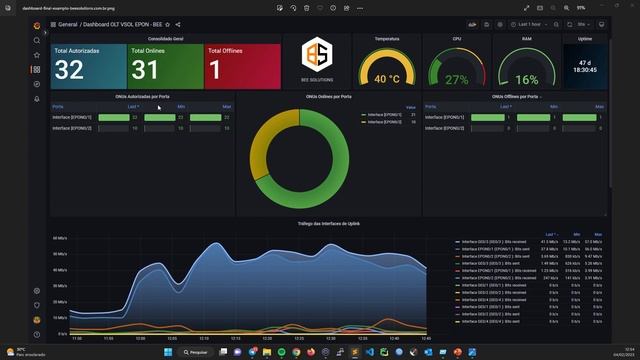The width and height of the screenshot is (640, 360).
Task: Open the RAM panel title menu
Action: [527, 39]
